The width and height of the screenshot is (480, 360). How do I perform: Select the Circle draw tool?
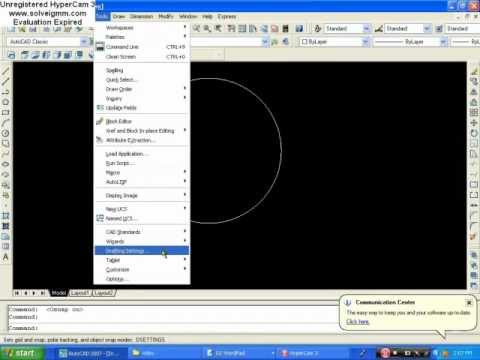tap(5, 133)
